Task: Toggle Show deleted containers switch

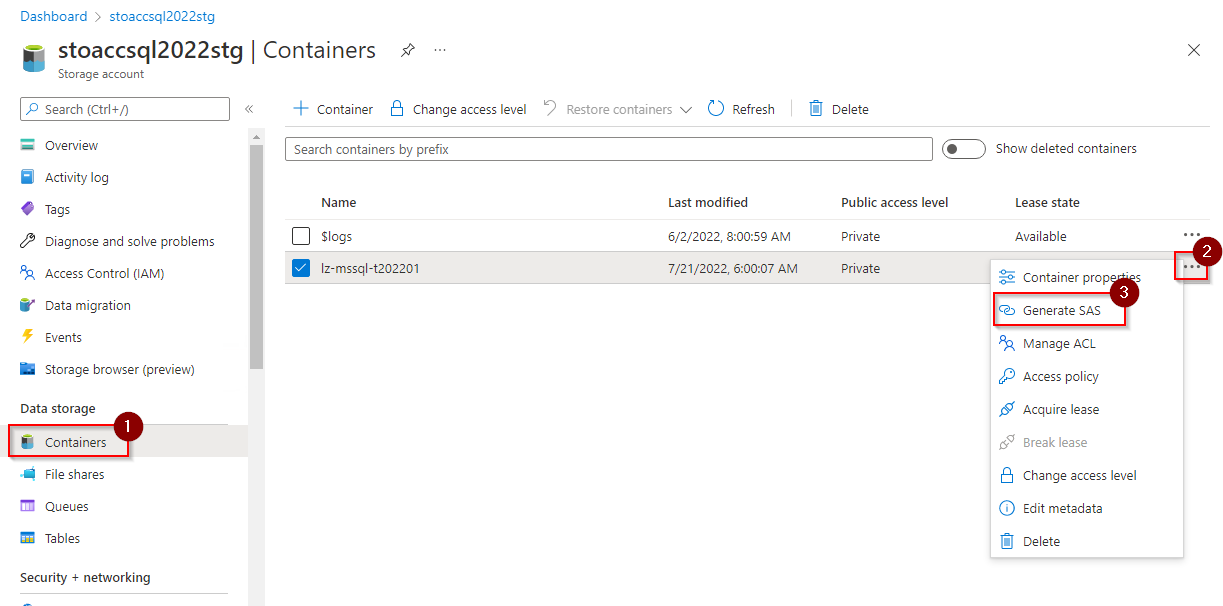Action: (x=964, y=149)
